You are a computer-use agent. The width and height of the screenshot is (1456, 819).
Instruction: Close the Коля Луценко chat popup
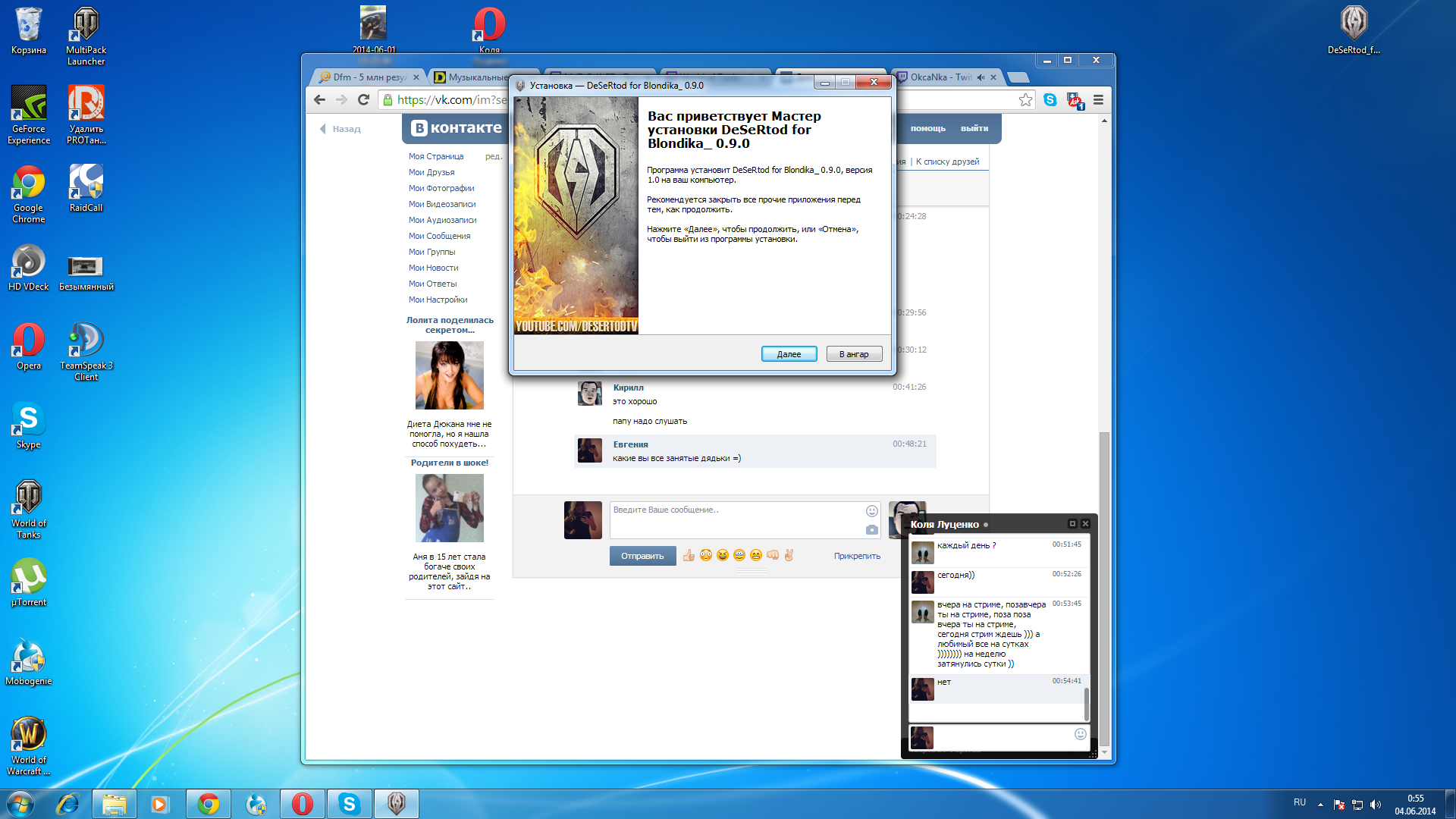coord(1086,524)
